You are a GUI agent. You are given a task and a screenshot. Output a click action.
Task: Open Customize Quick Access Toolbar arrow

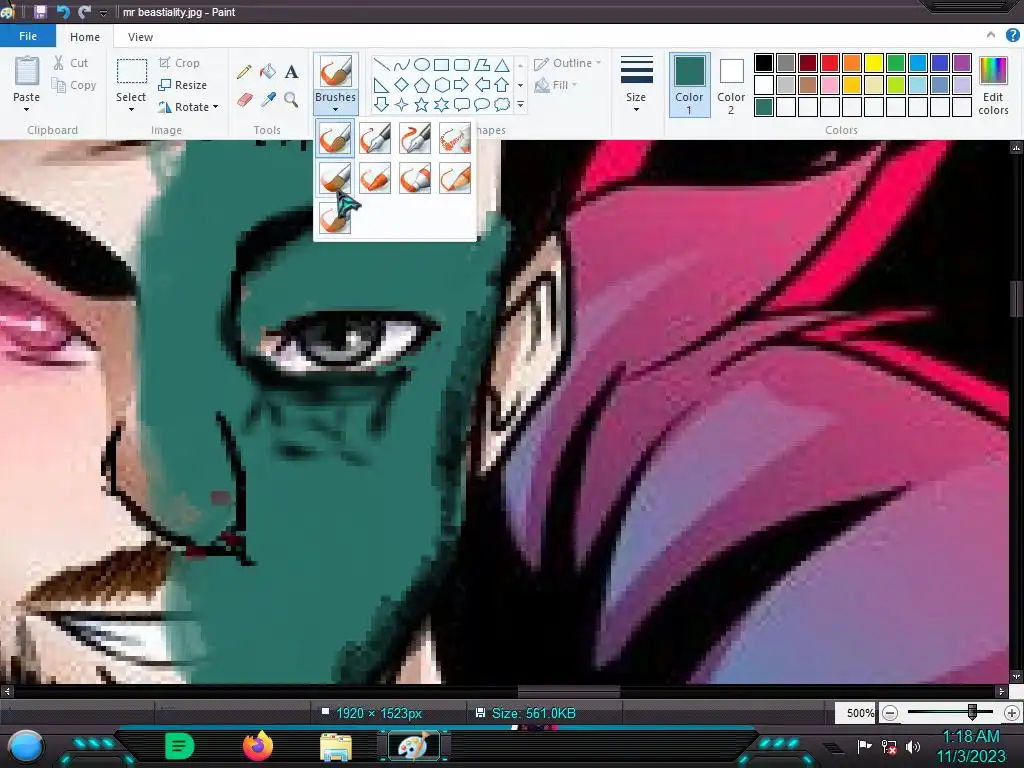click(103, 12)
